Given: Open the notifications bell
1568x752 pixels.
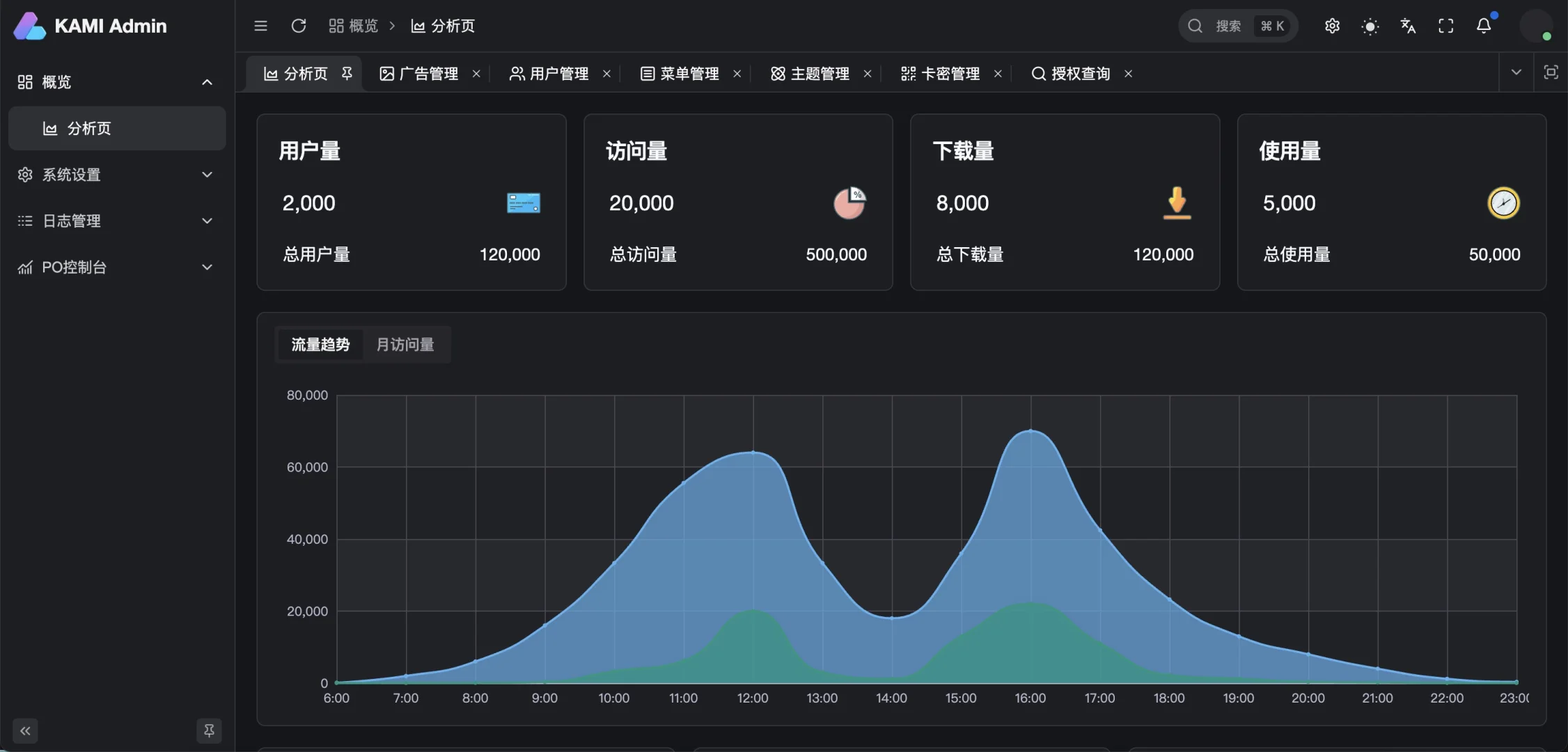Looking at the screenshot, I should pos(1484,26).
